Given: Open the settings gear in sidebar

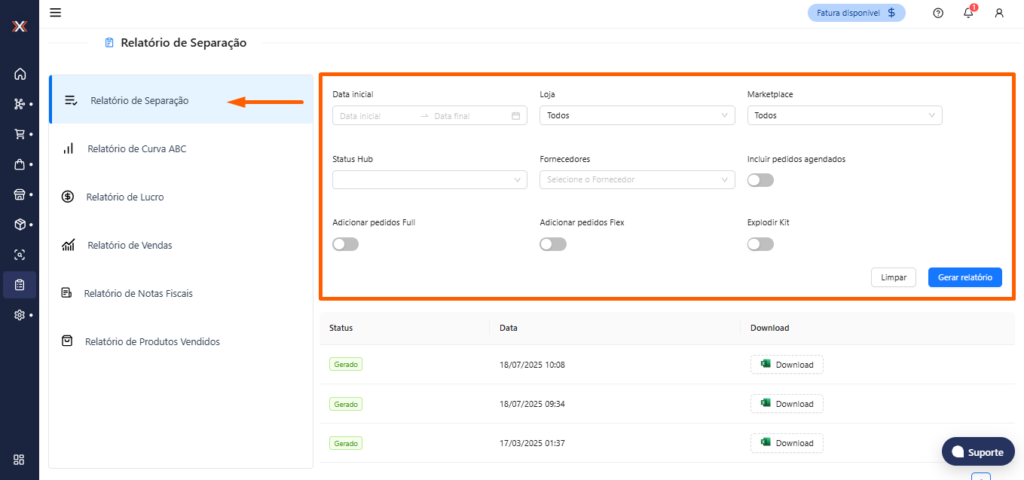Looking at the screenshot, I should [19, 314].
